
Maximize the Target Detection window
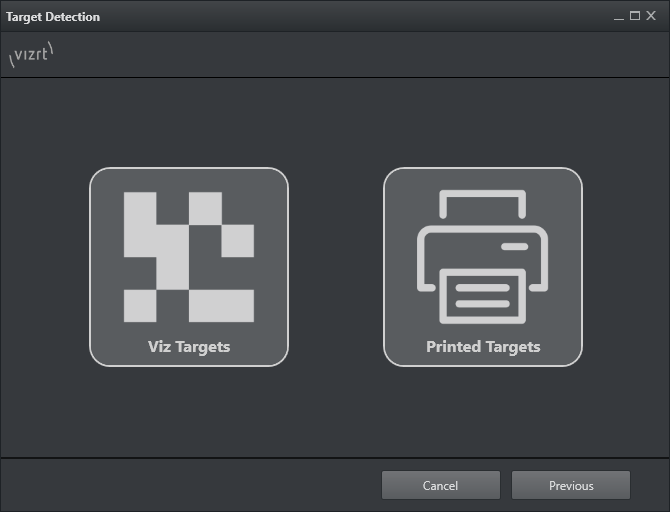(x=635, y=16)
